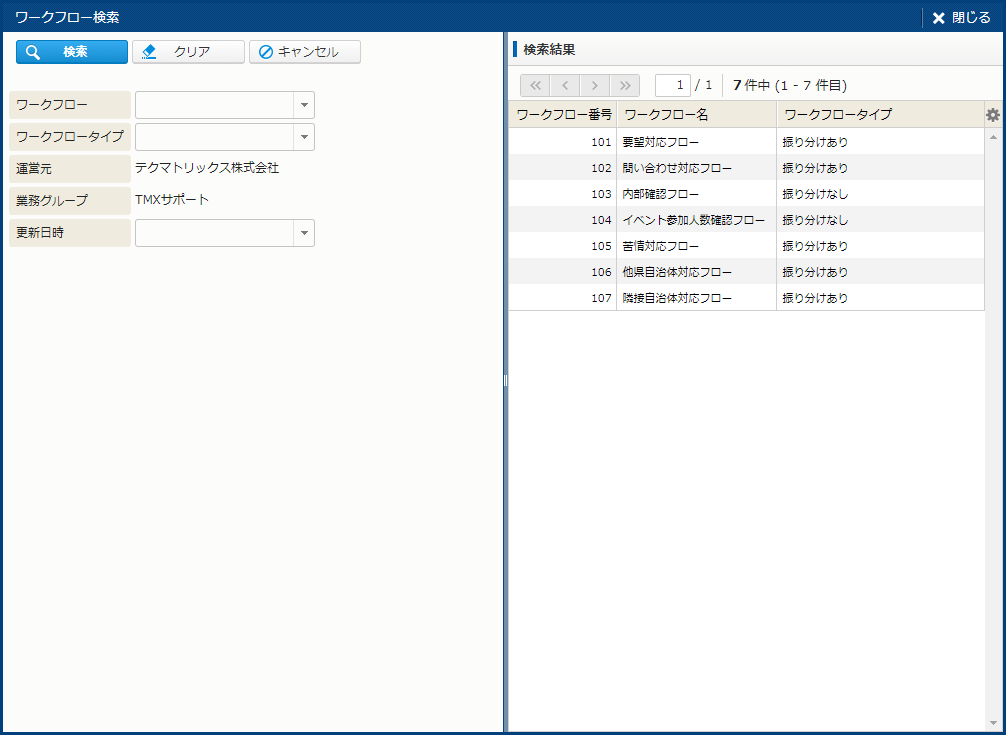Click the キャンセル cancel button
This screenshot has width=1006, height=735.
[x=305, y=52]
